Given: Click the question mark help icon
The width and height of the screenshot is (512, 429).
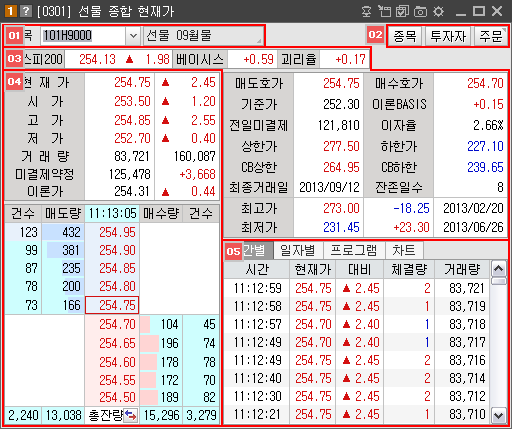Looking at the screenshot, I should pyautogui.click(x=26, y=11).
